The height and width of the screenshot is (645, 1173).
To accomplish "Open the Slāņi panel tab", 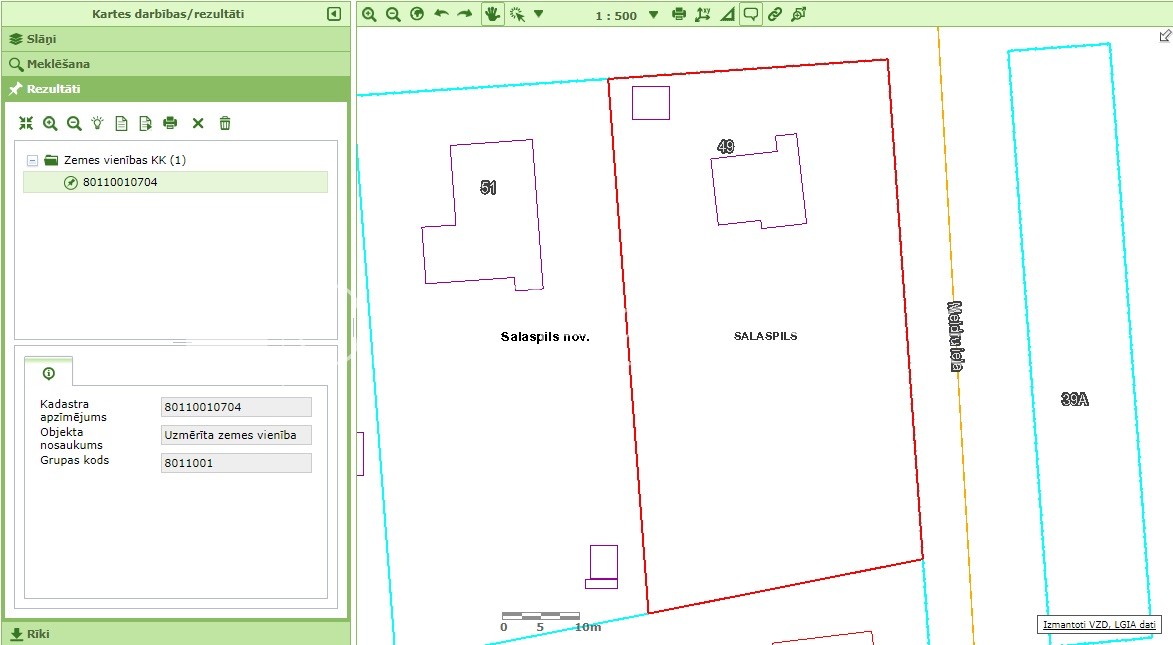I will point(175,39).
